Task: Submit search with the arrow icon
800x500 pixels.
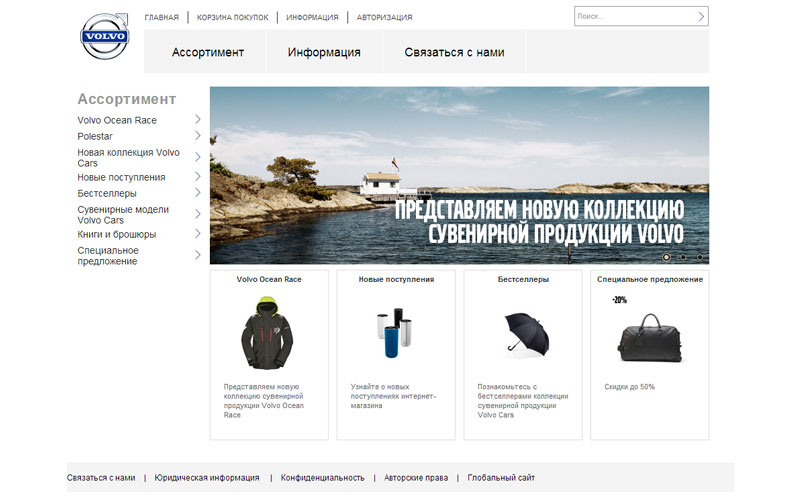Action: tap(701, 16)
